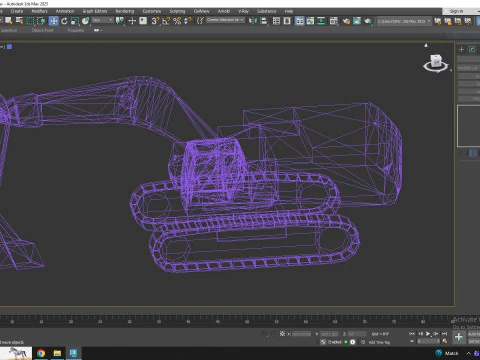480x360 pixels.
Task: Switch to the Object Paint ribbon tab
Action: (42, 30)
